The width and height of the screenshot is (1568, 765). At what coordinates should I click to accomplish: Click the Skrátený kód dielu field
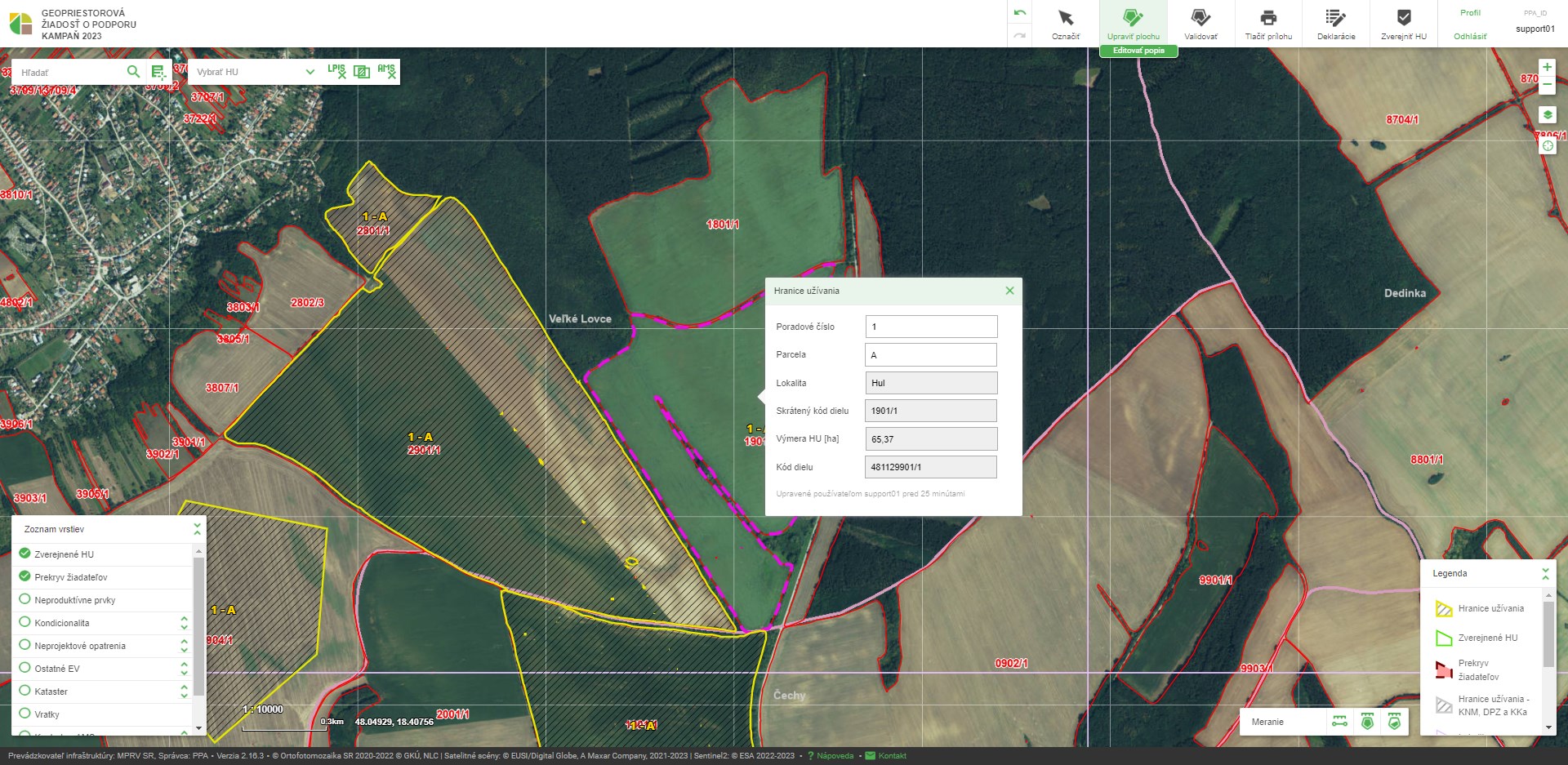931,411
